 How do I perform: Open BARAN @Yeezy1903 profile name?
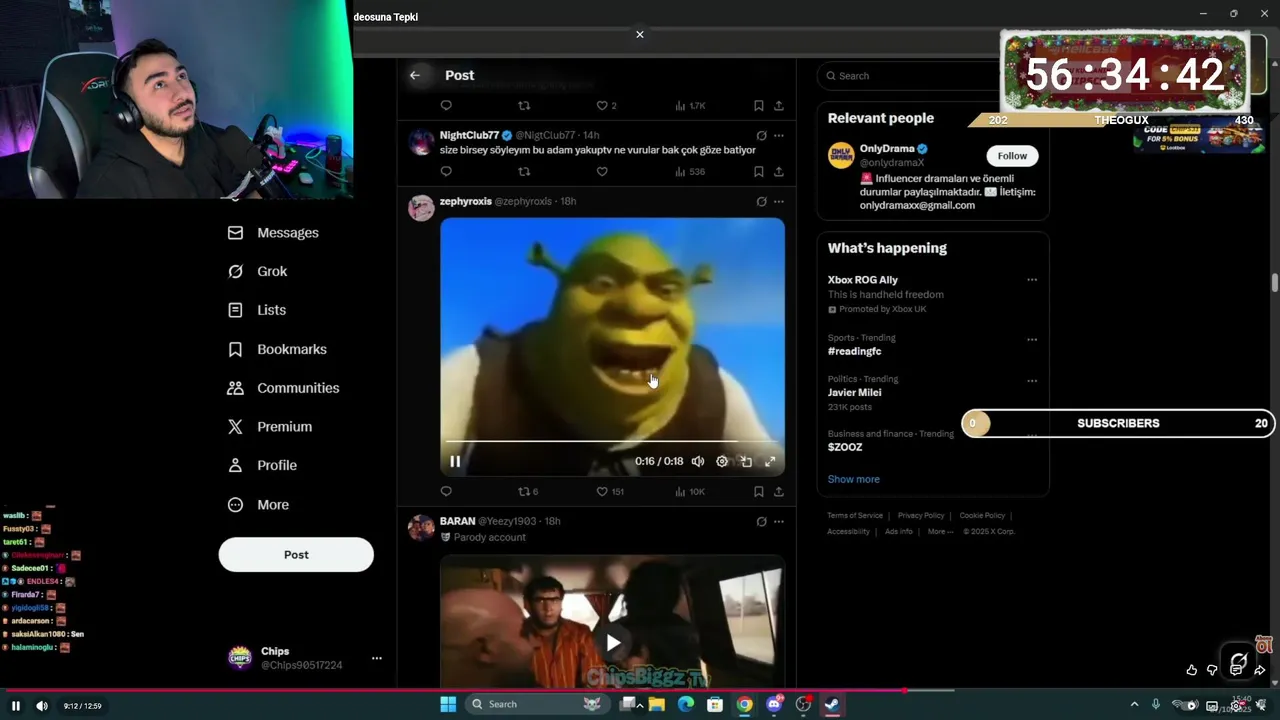click(457, 521)
